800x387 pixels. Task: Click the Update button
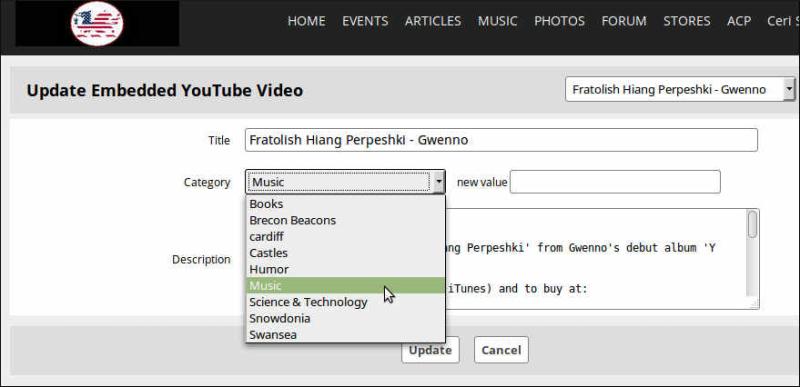[x=430, y=350]
